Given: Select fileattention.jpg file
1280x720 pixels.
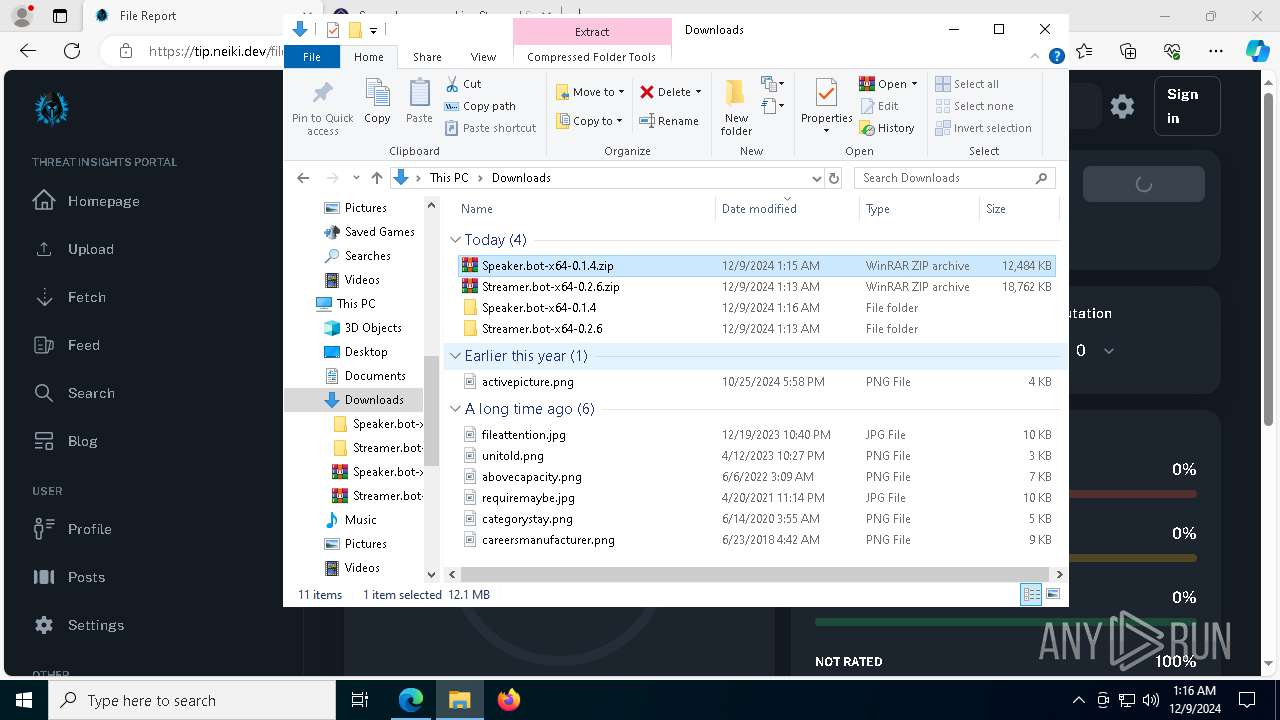Looking at the screenshot, I should (x=757, y=435).
